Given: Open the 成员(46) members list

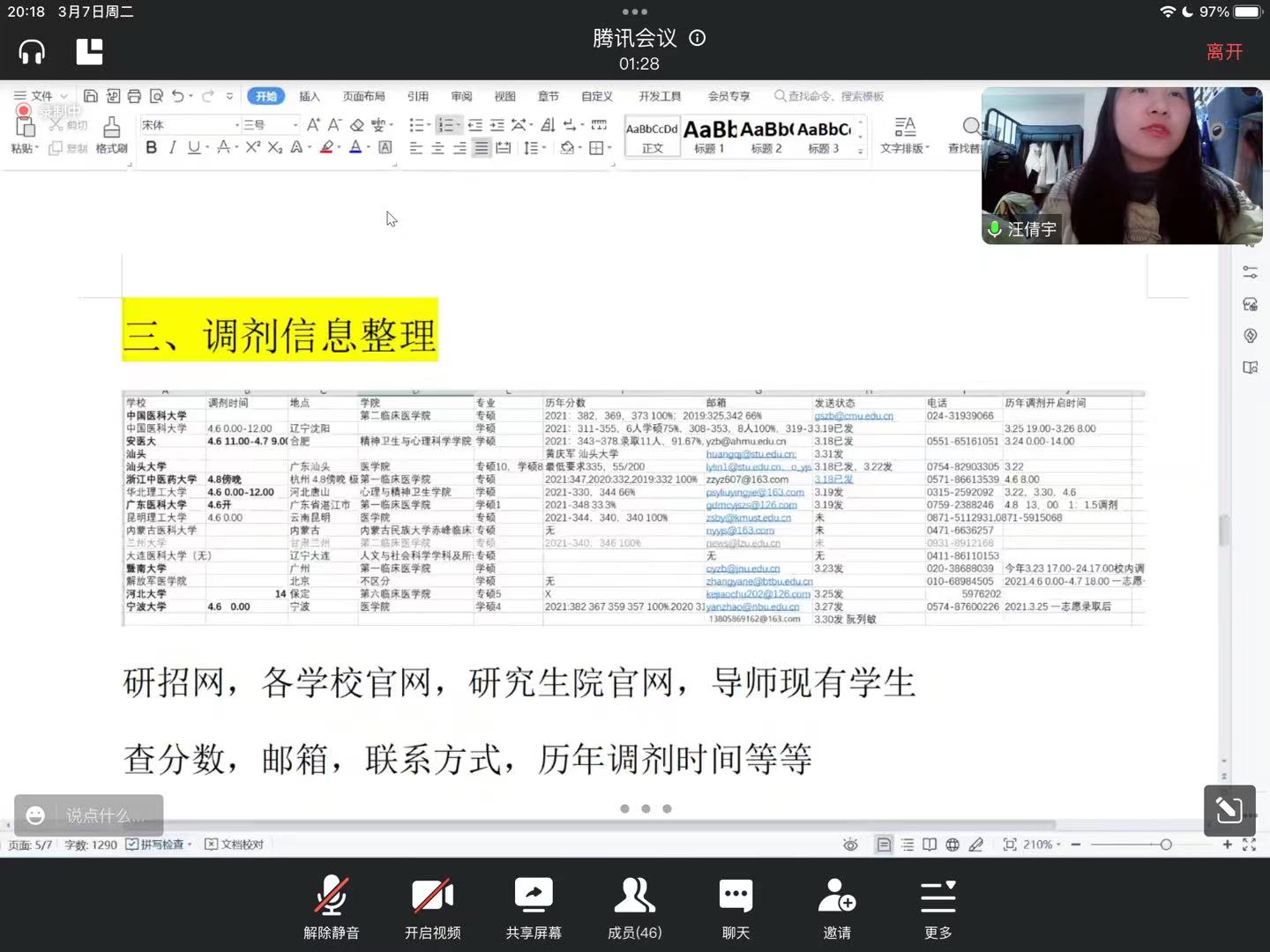Looking at the screenshot, I should [x=634, y=906].
